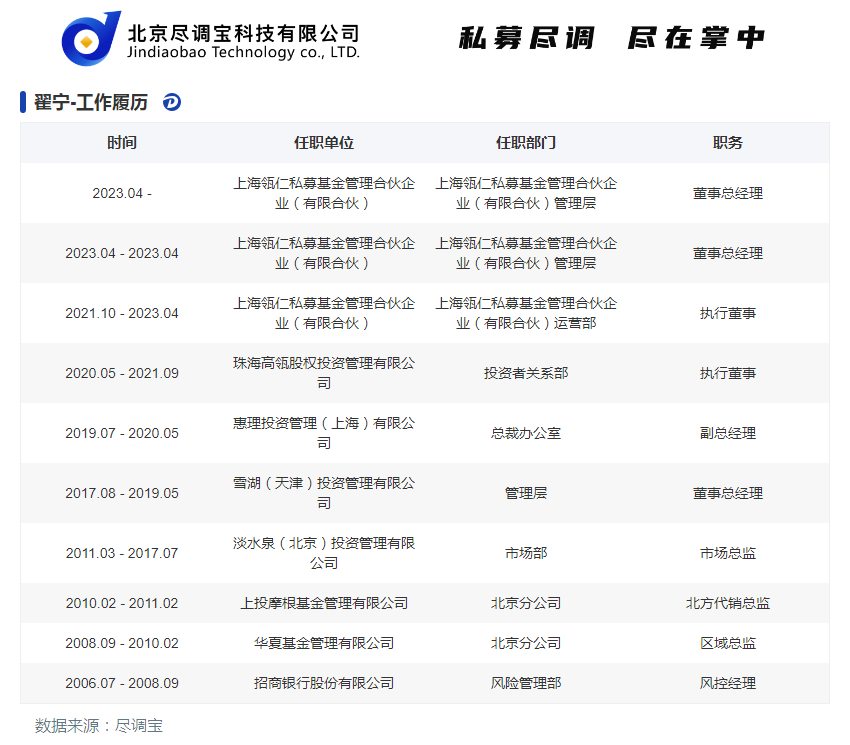
Task: Click the 副总经理 position cell
Action: 727,433
